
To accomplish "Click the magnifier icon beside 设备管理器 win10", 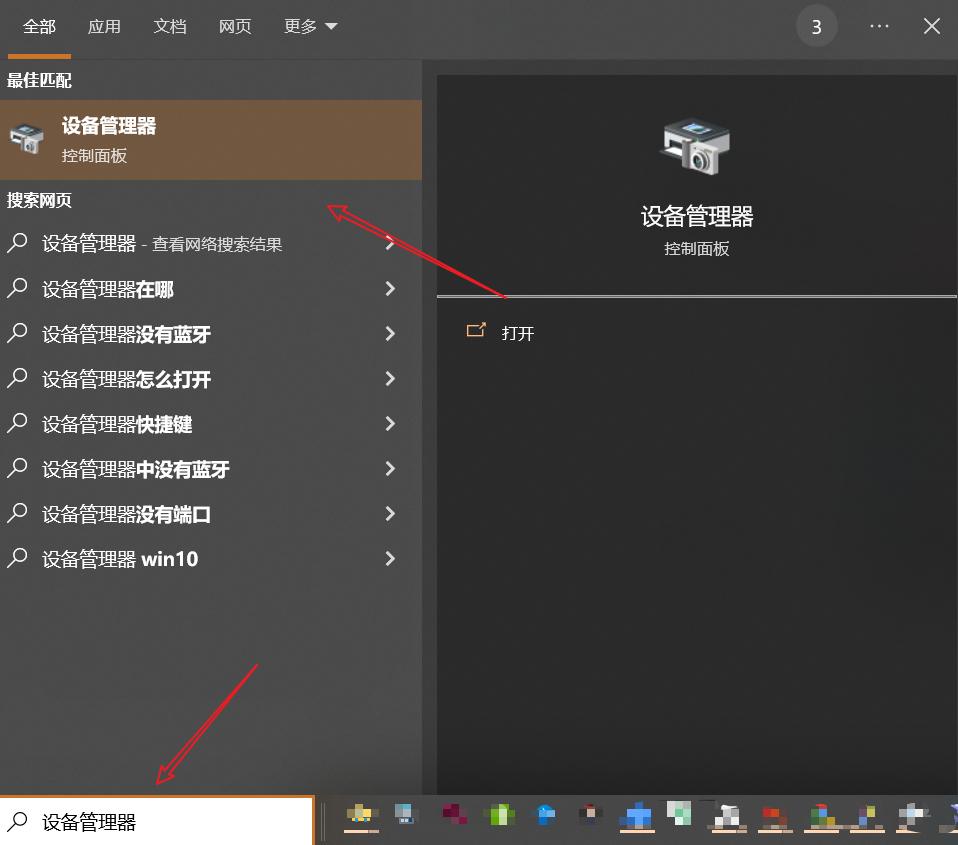I will coord(17,559).
